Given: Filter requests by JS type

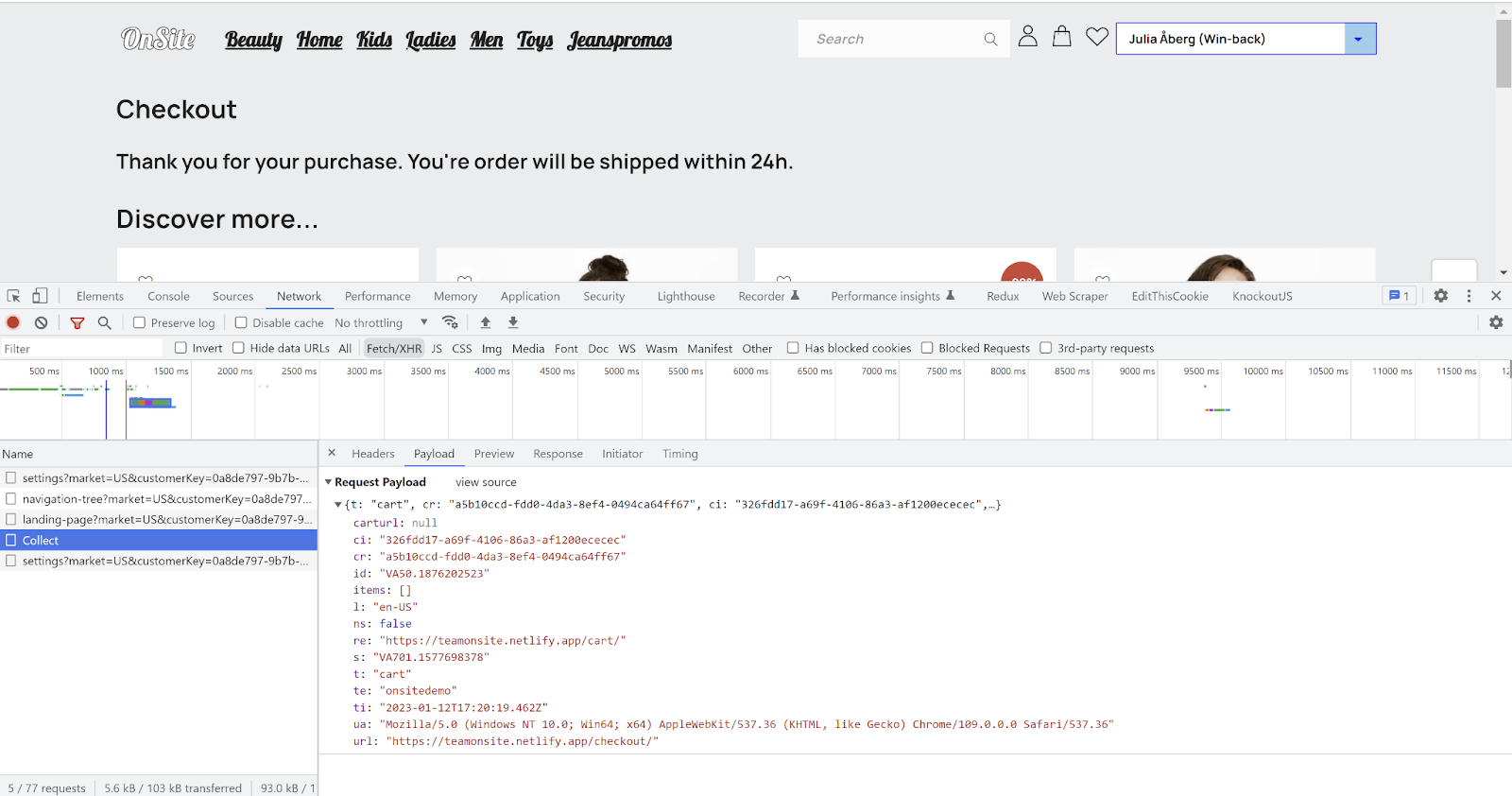Looking at the screenshot, I should pos(437,348).
